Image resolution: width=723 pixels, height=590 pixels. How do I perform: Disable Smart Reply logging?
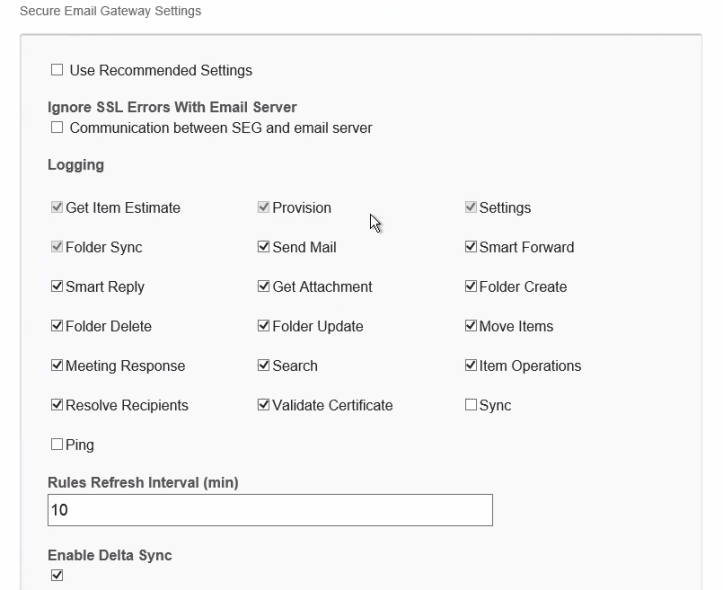coord(56,287)
